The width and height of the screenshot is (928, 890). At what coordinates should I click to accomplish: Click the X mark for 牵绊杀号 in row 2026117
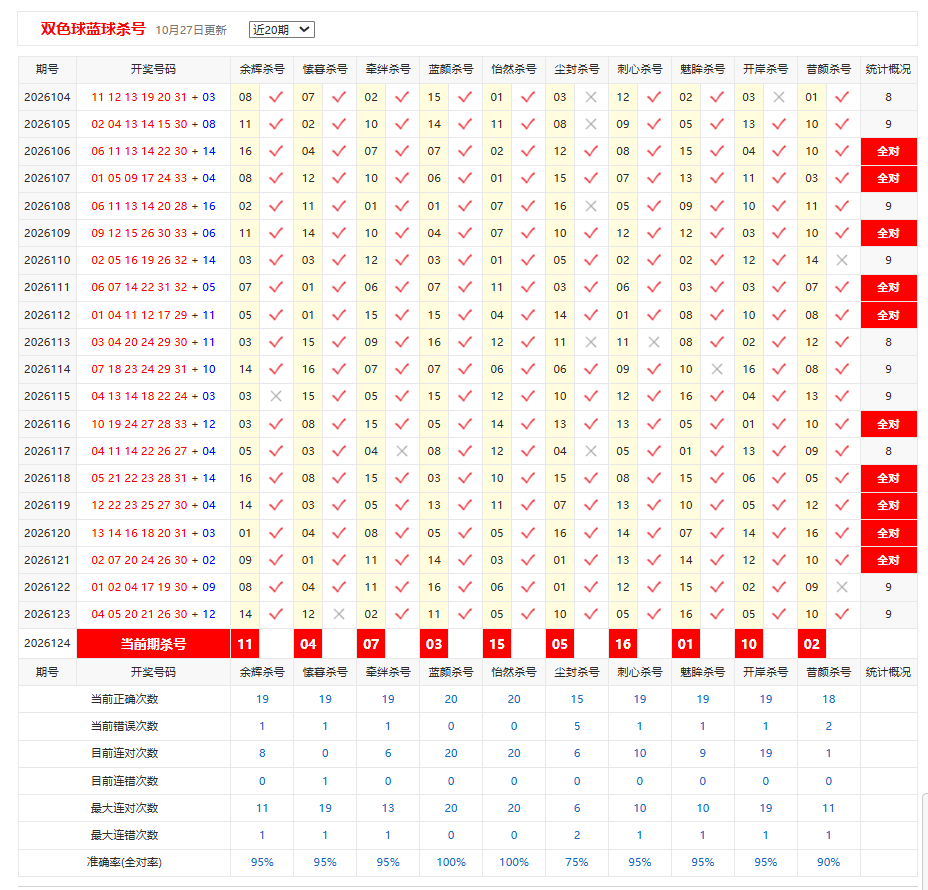(402, 451)
